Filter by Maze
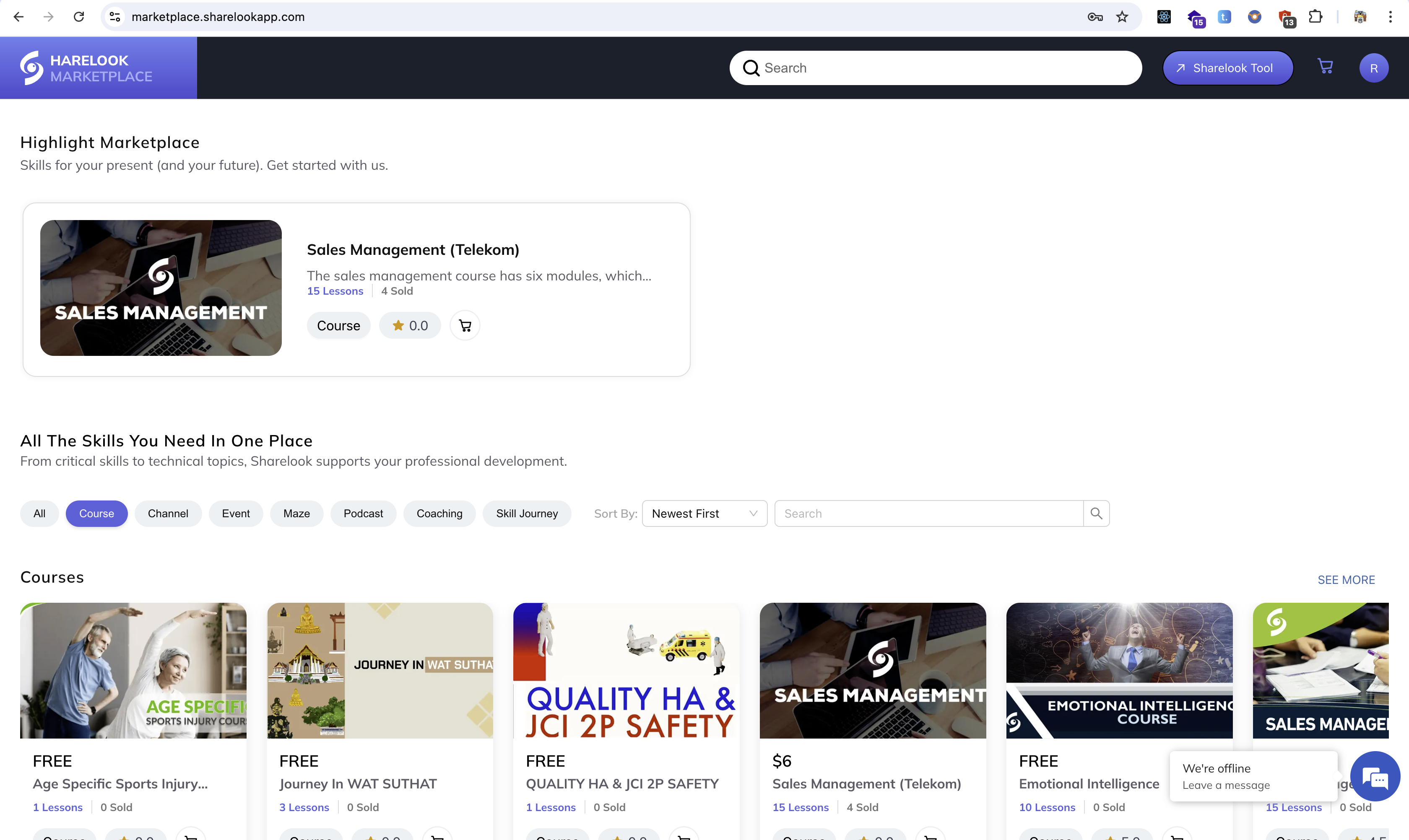The width and height of the screenshot is (1409, 840). pos(296,513)
